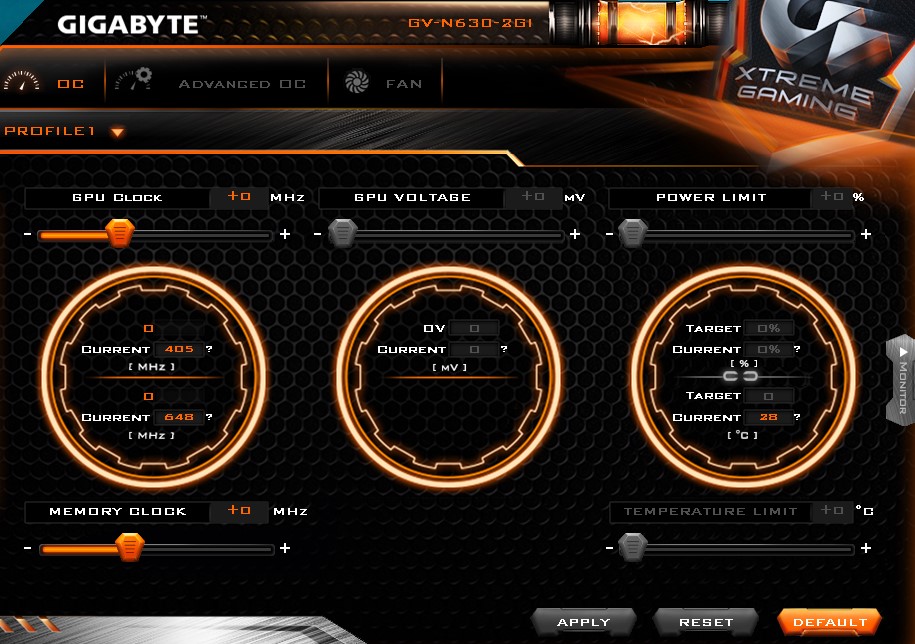Click the GPU Voltage slider handle
915x644 pixels.
[343, 233]
